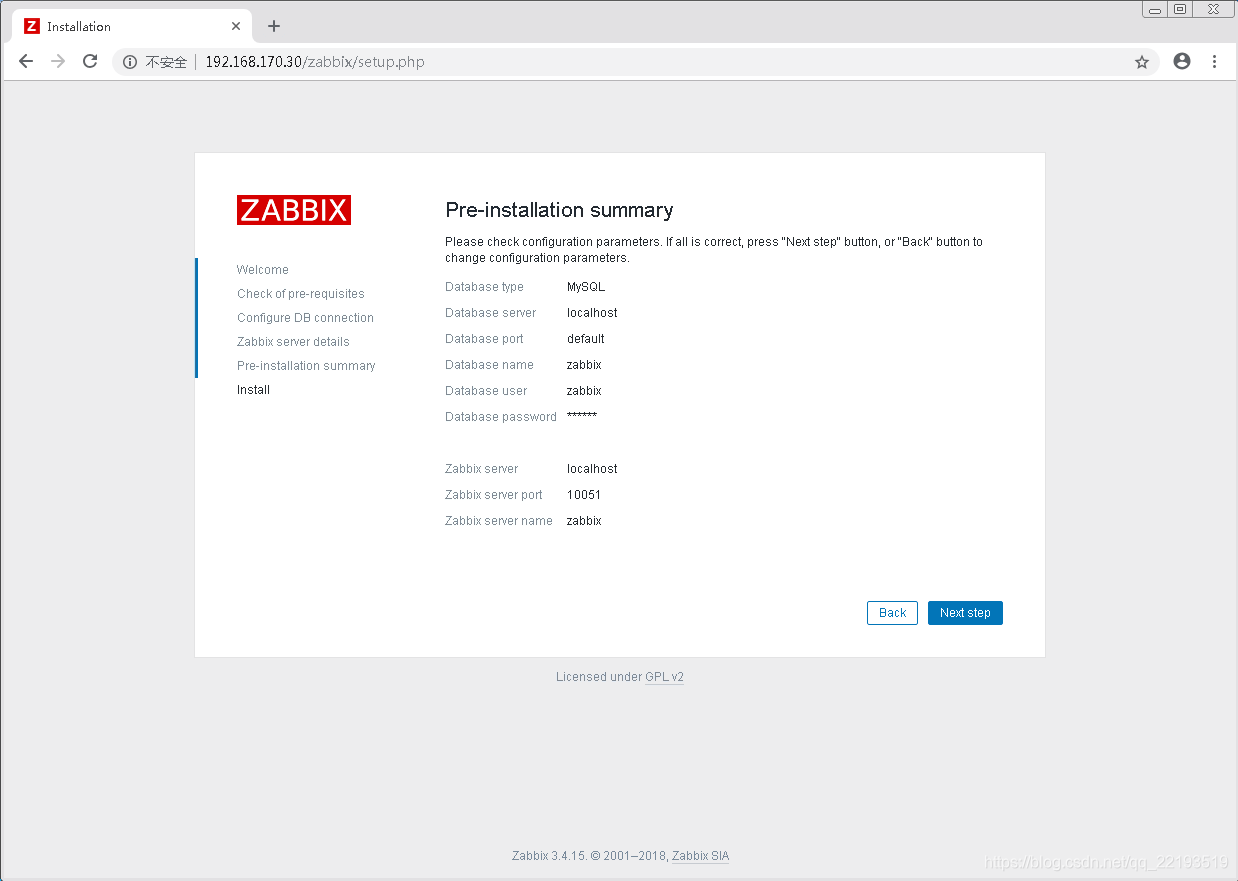1238x881 pixels.
Task: Select Configure DB connection step
Action: pyautogui.click(x=305, y=318)
